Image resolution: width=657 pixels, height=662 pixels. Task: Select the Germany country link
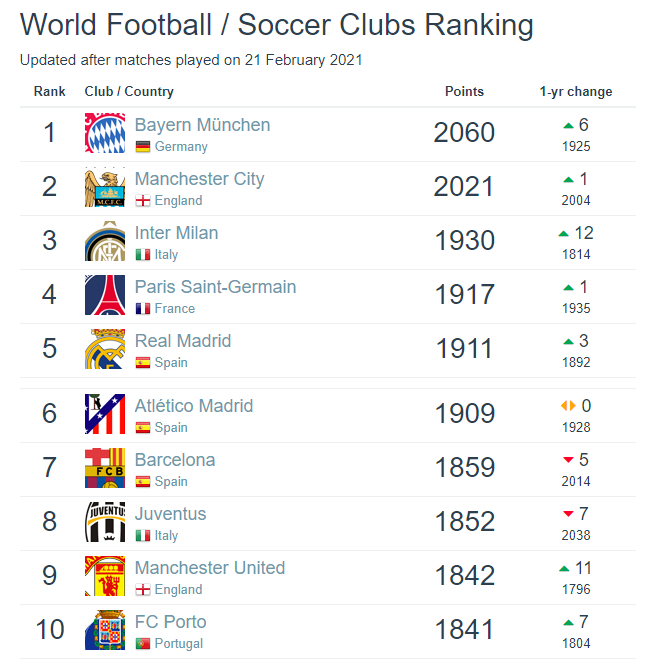tap(181, 147)
